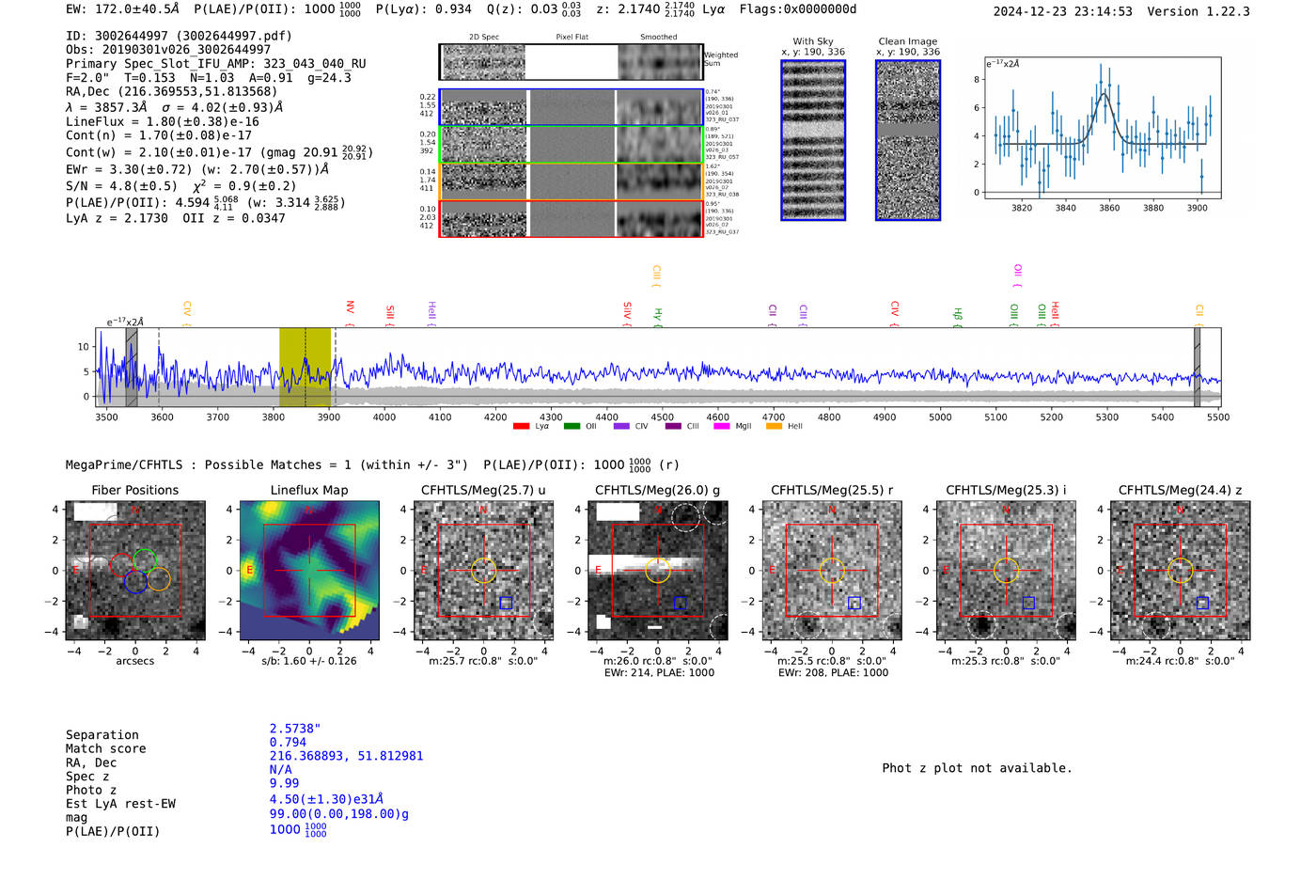Click the Version 1.22.3 label
The width and height of the screenshot is (1316, 896).
click(1198, 11)
